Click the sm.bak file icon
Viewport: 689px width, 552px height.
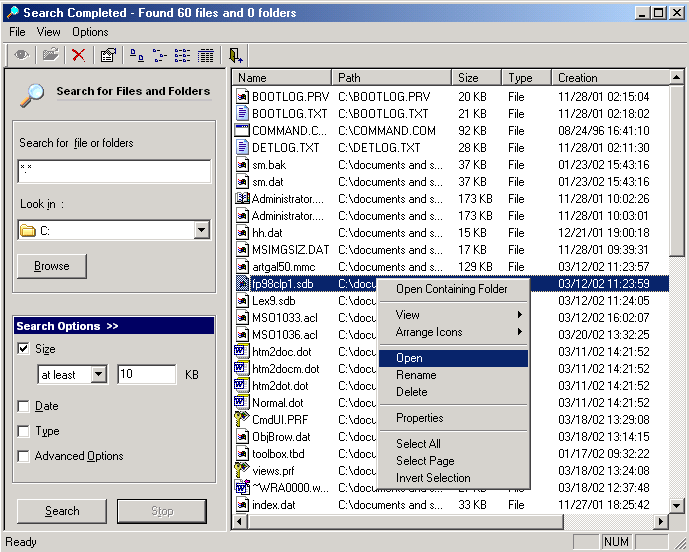[x=242, y=165]
